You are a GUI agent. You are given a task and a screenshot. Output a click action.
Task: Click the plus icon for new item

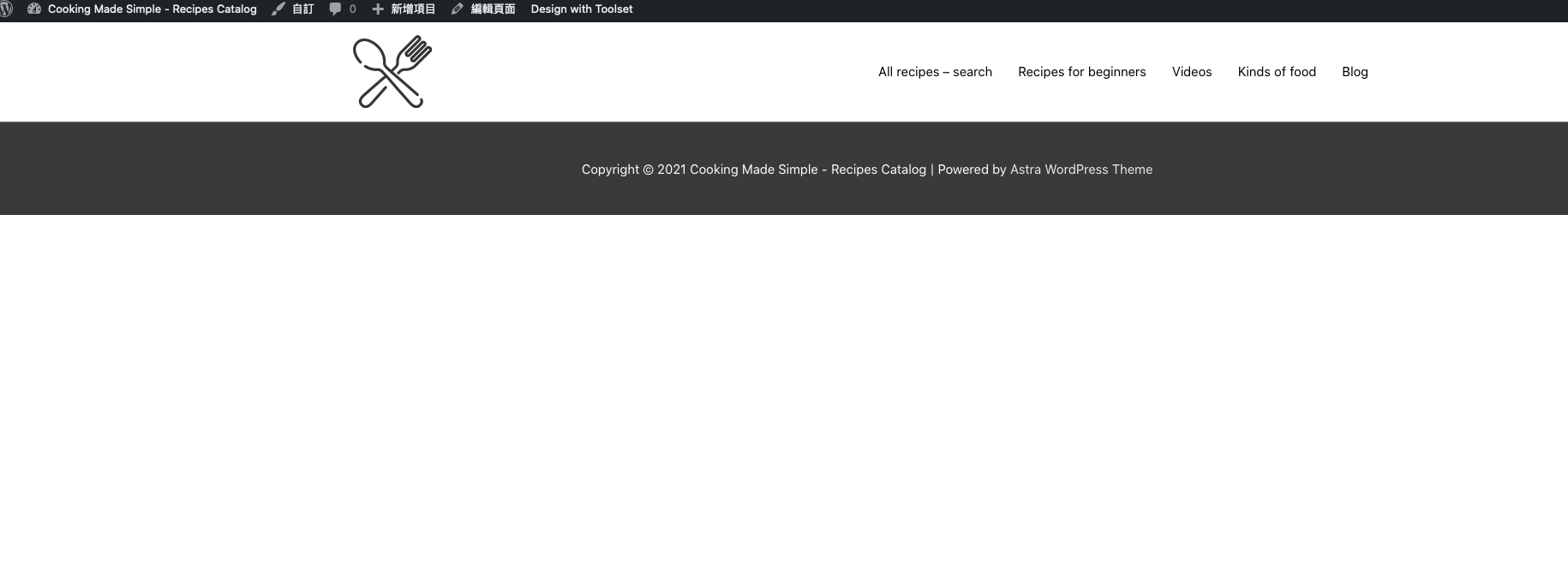(x=378, y=9)
